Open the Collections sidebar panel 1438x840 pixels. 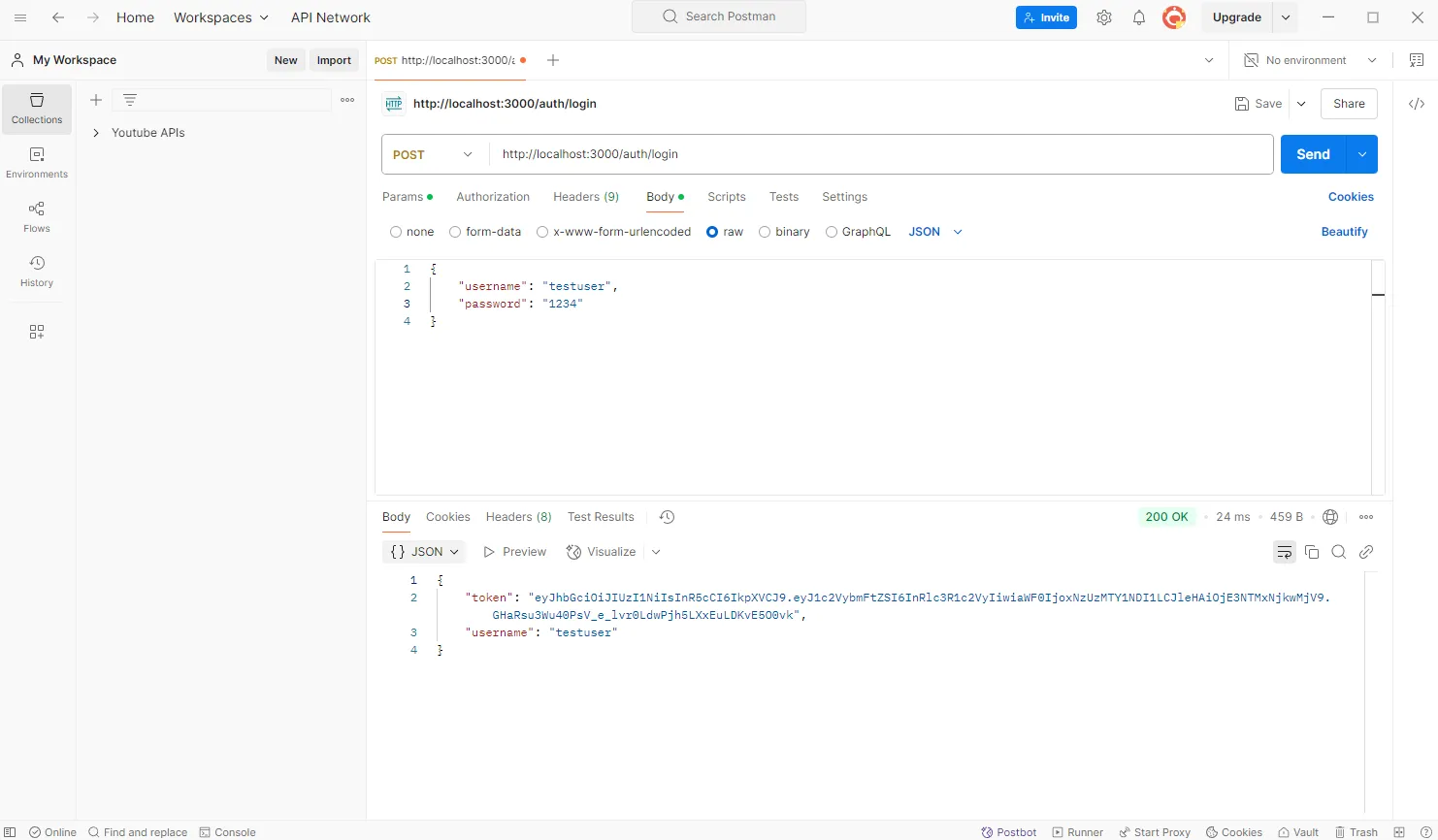pyautogui.click(x=37, y=109)
